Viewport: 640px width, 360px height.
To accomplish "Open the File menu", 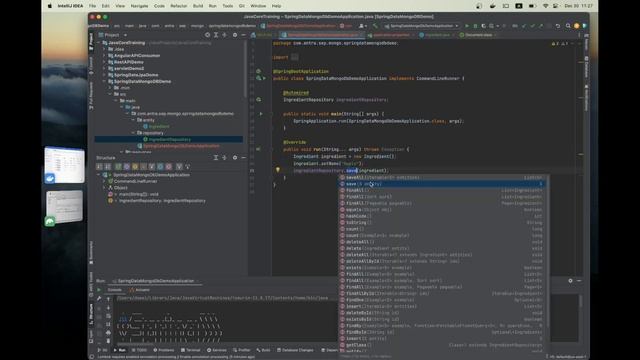I will point(92,6).
